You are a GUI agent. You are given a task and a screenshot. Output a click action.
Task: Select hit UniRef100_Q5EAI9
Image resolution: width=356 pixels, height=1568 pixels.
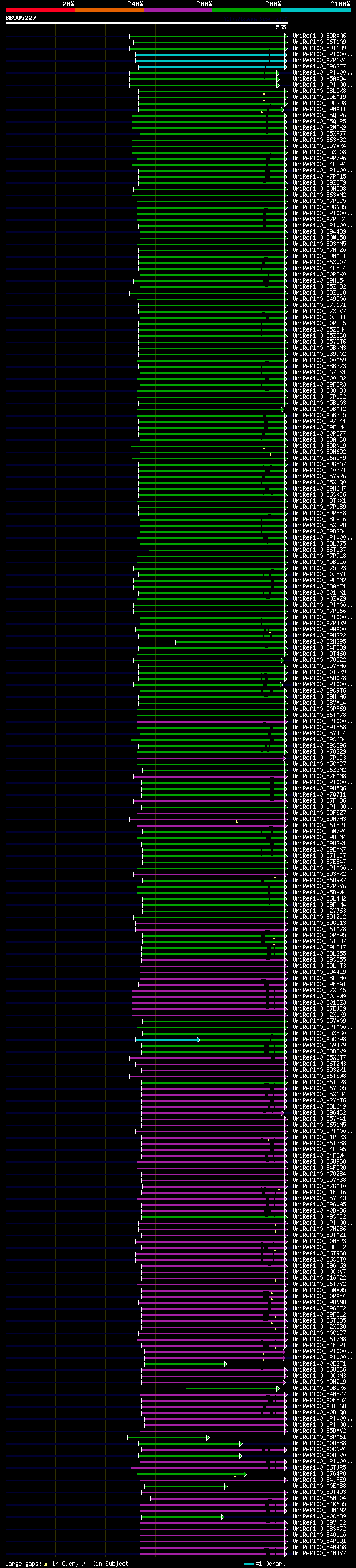(319, 97)
